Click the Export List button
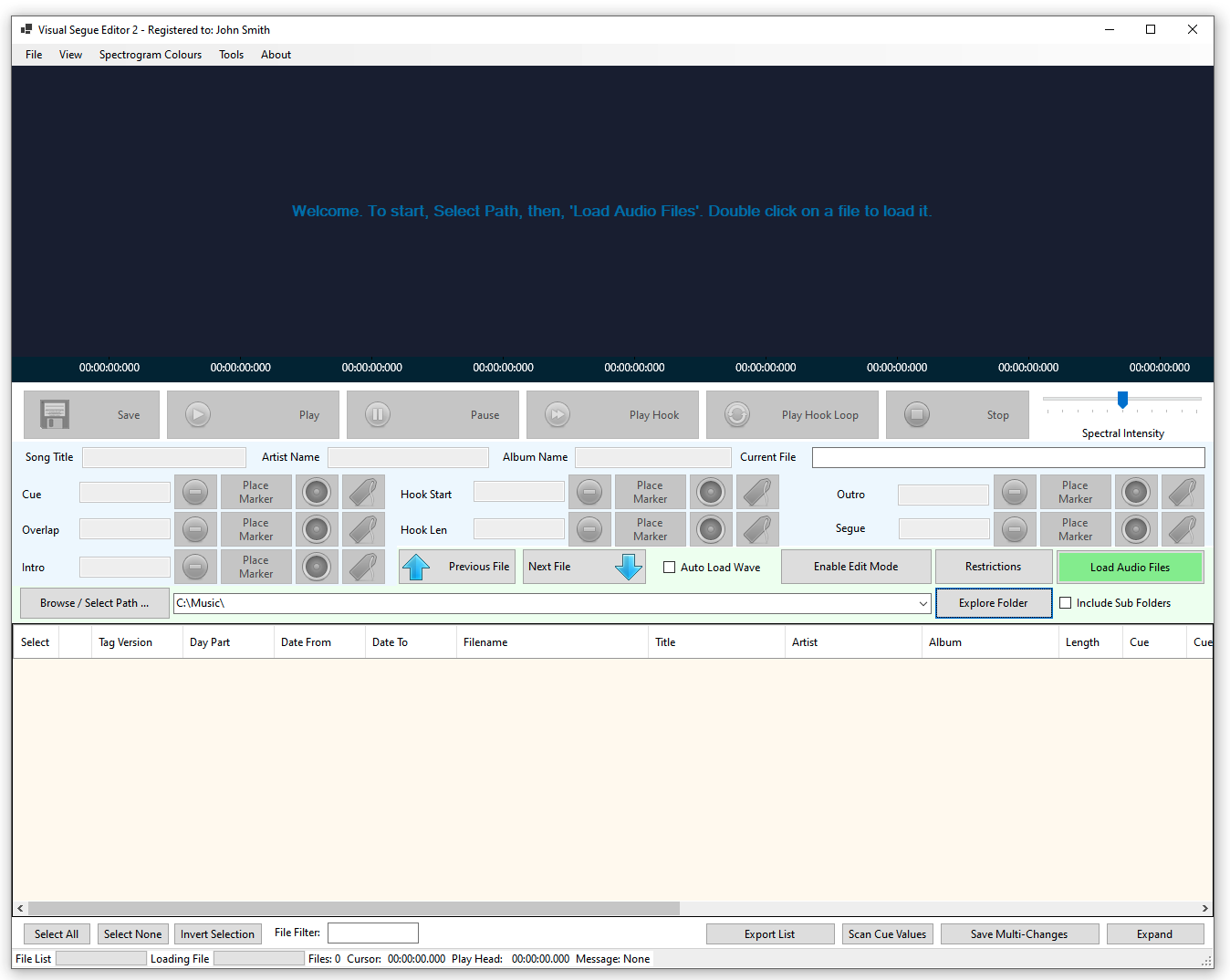Viewport: 1230px width, 980px height. (x=770, y=934)
